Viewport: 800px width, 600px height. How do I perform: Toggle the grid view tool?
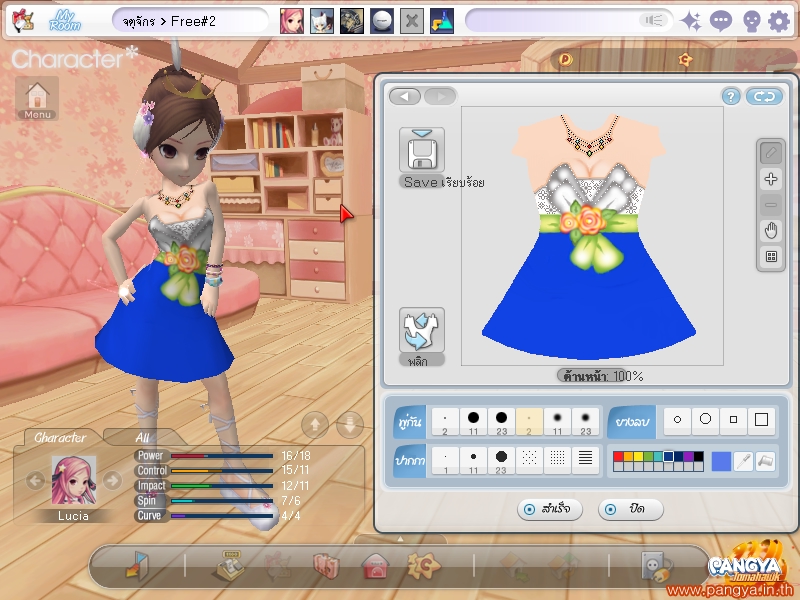click(770, 257)
